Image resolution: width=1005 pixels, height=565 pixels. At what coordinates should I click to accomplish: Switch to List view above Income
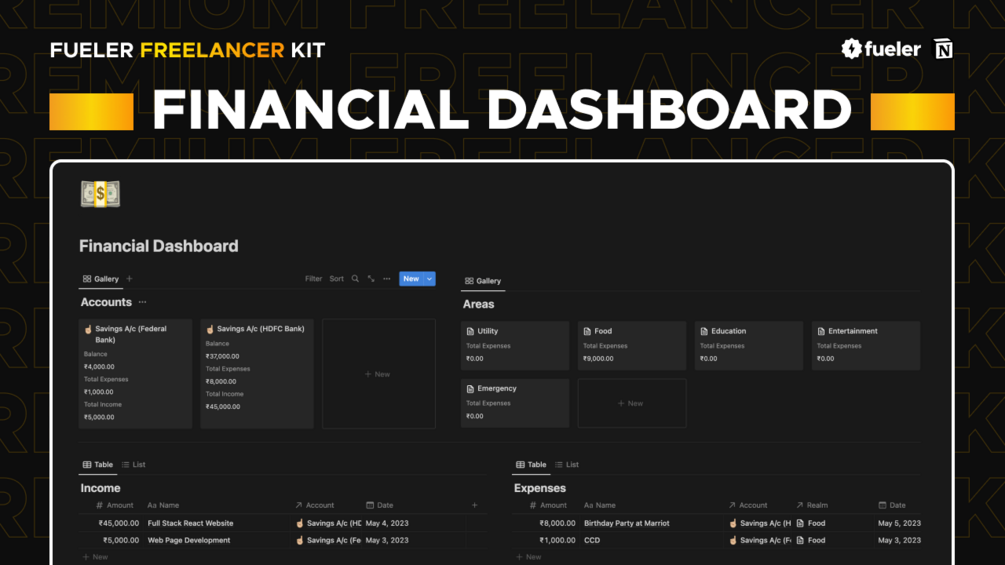coord(133,464)
